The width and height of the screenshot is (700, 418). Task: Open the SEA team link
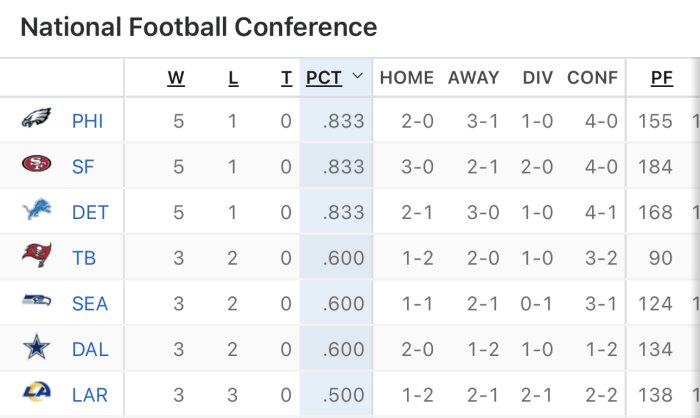coord(89,303)
